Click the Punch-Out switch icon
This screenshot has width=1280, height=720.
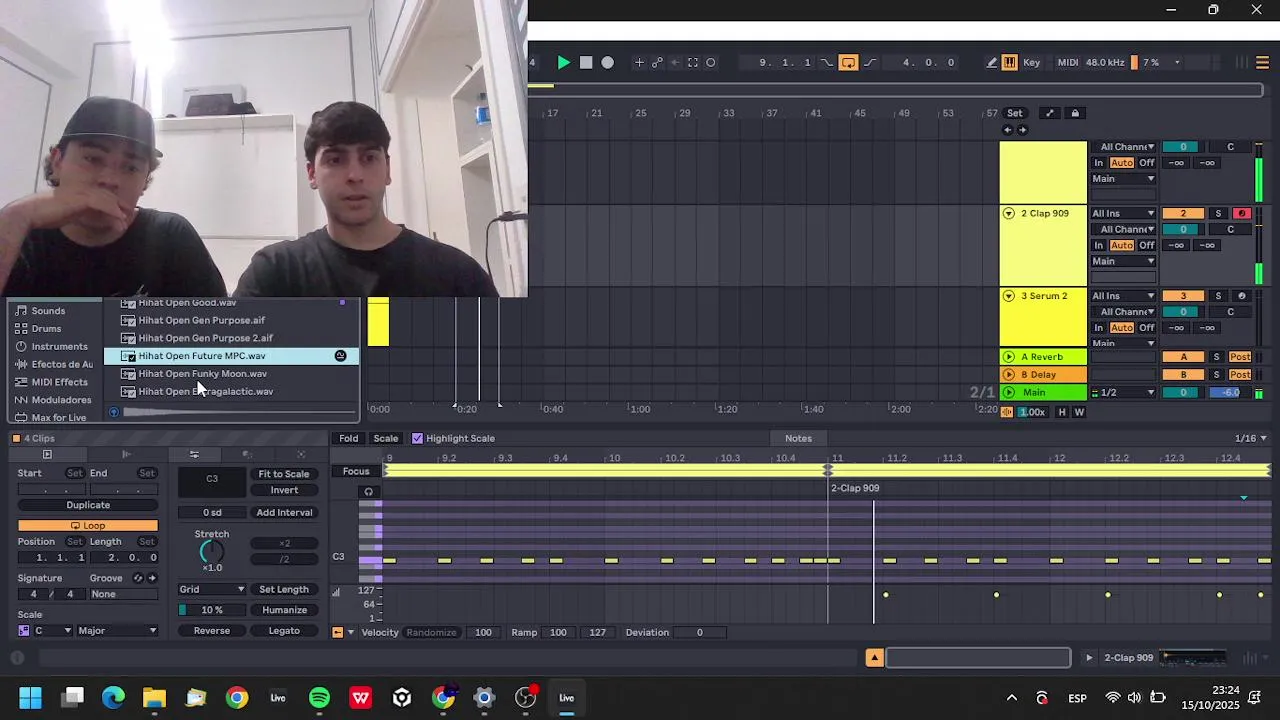(870, 62)
